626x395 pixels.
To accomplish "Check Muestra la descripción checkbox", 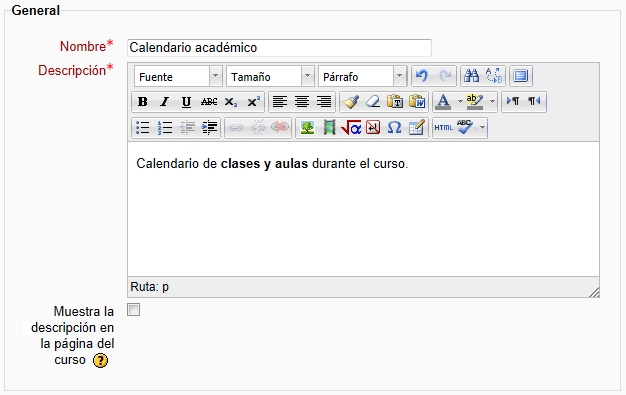I will pos(133,310).
